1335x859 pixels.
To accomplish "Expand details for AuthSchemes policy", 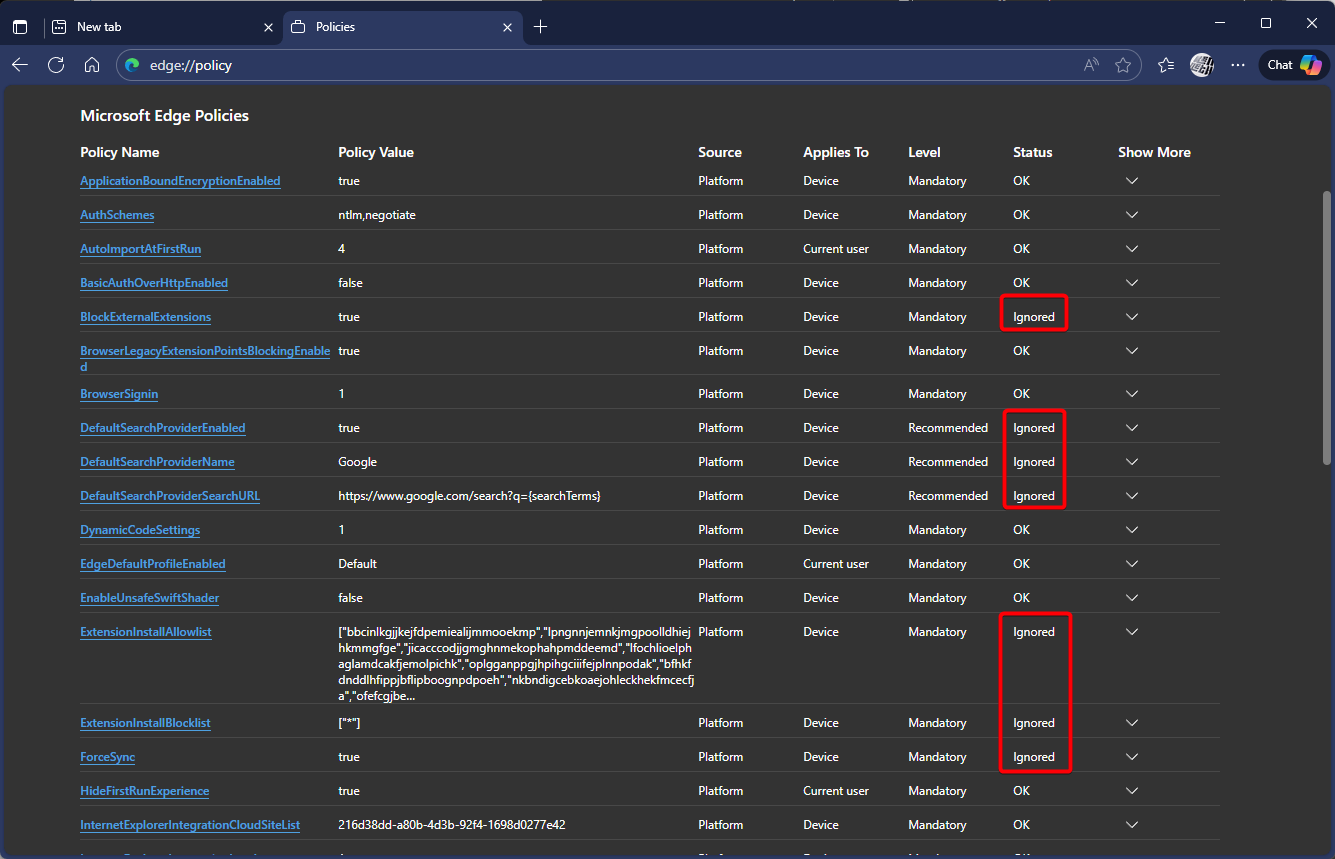I will pos(1132,215).
